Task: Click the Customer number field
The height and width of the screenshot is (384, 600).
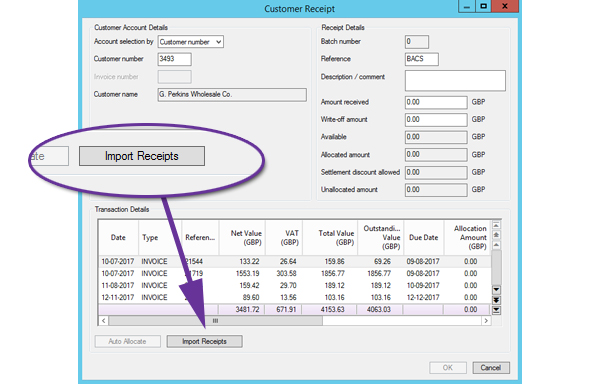Action: [174, 59]
